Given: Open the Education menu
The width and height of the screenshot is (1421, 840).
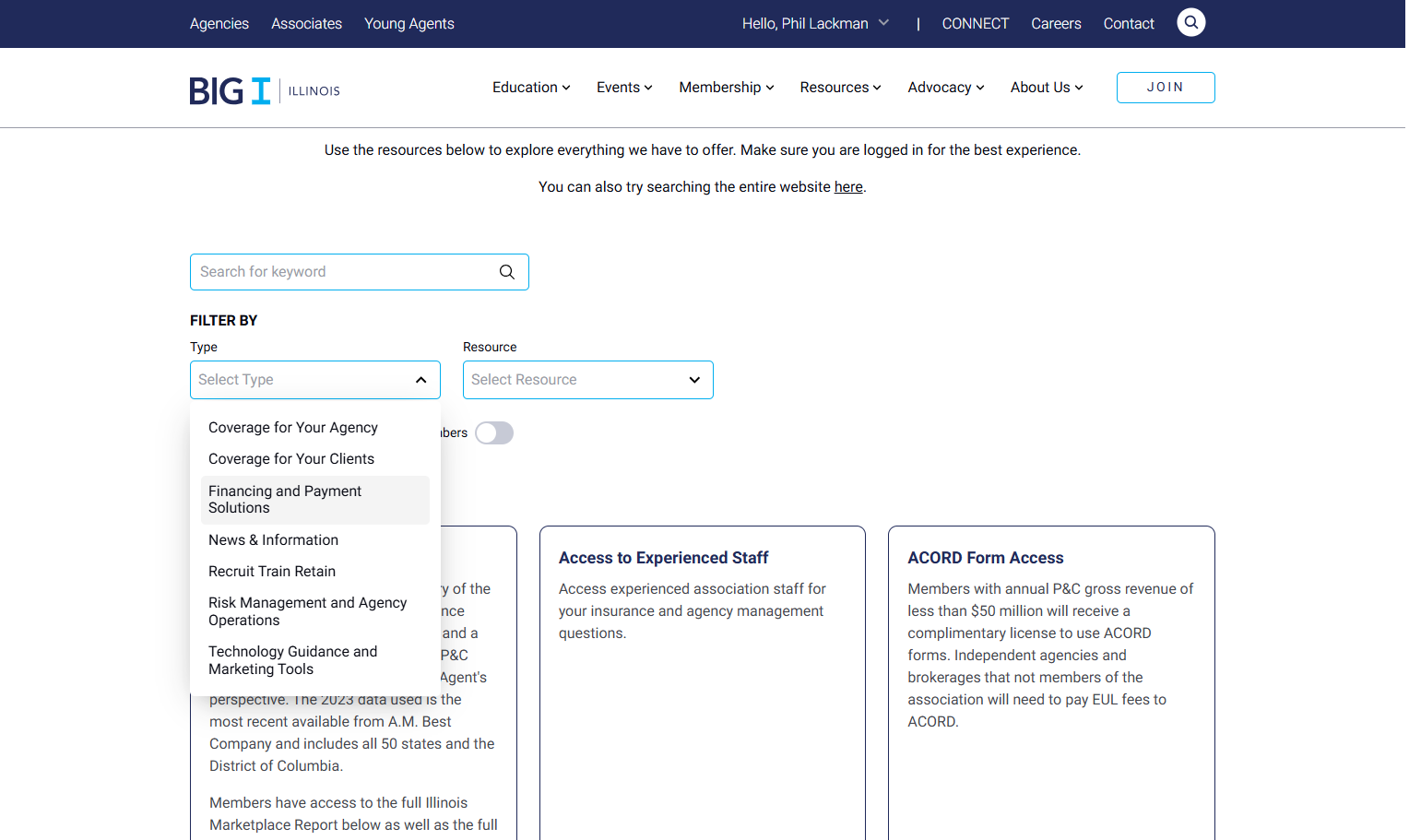Looking at the screenshot, I should pos(531,88).
